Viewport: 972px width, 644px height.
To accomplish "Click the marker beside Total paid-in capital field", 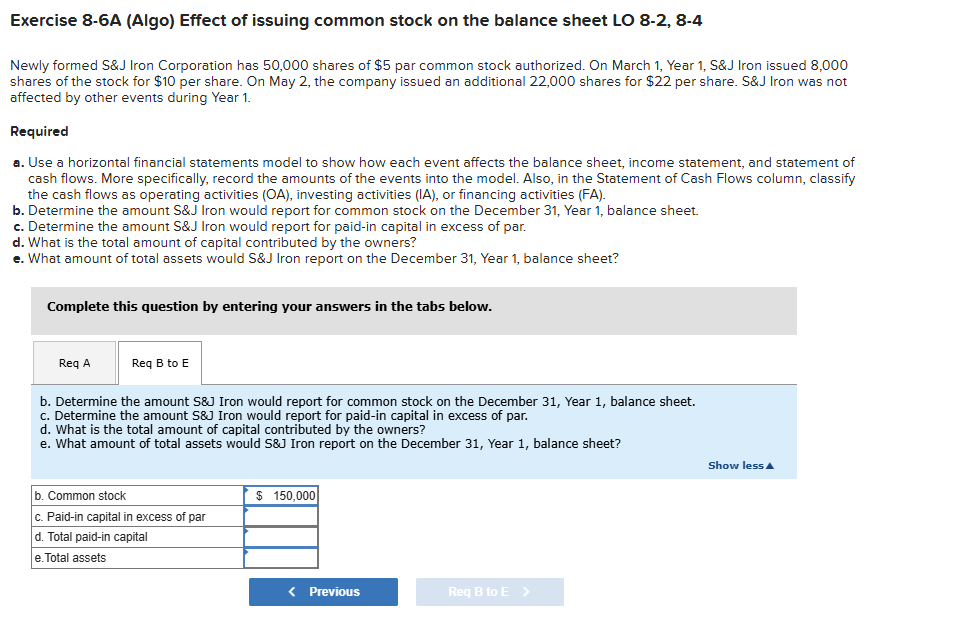I will 245,531.
